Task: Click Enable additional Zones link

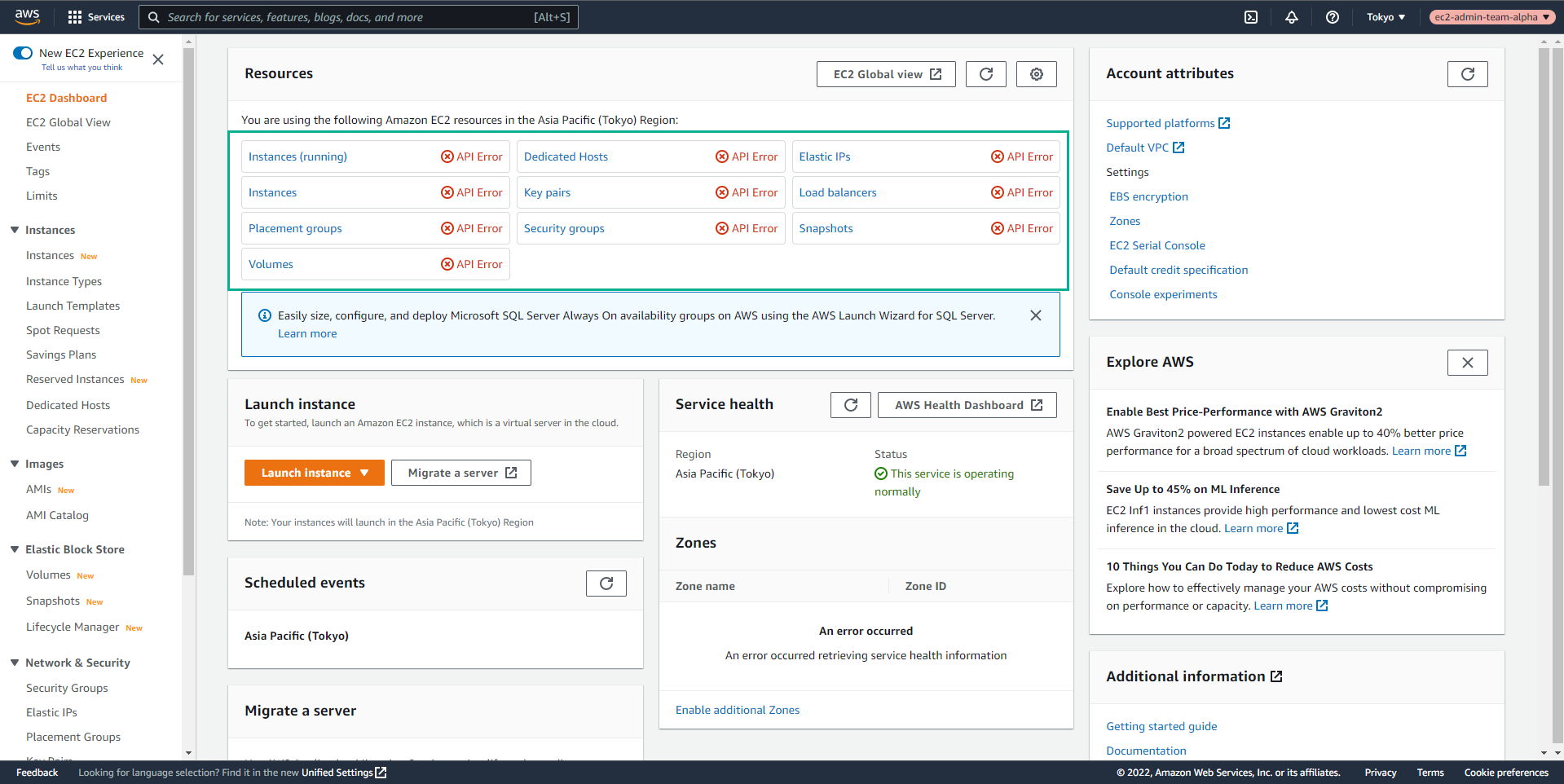Action: coord(738,710)
